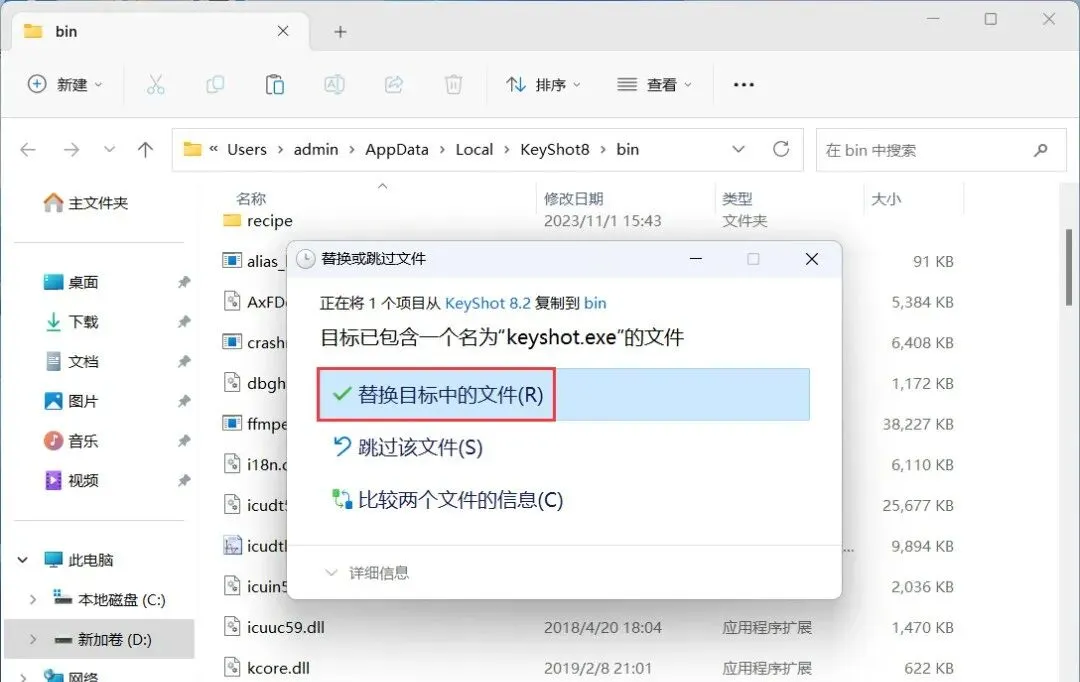Open Music (音乐) in sidebar
Screen dimensions: 1080x682
pos(71,441)
